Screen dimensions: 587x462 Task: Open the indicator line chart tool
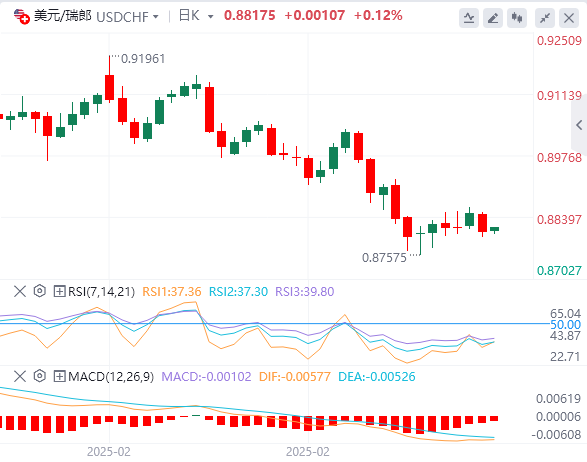469,18
